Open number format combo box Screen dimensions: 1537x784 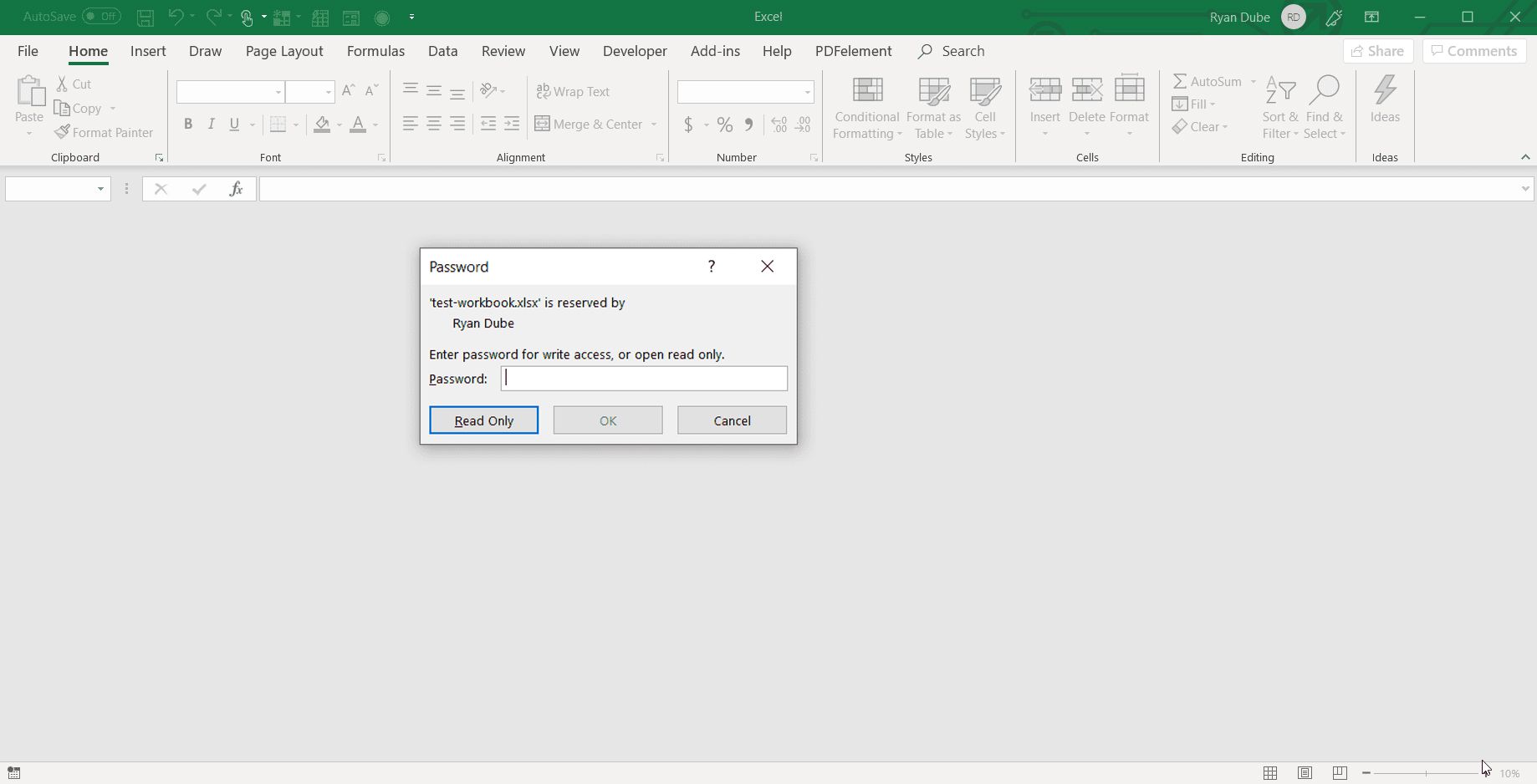point(745,91)
